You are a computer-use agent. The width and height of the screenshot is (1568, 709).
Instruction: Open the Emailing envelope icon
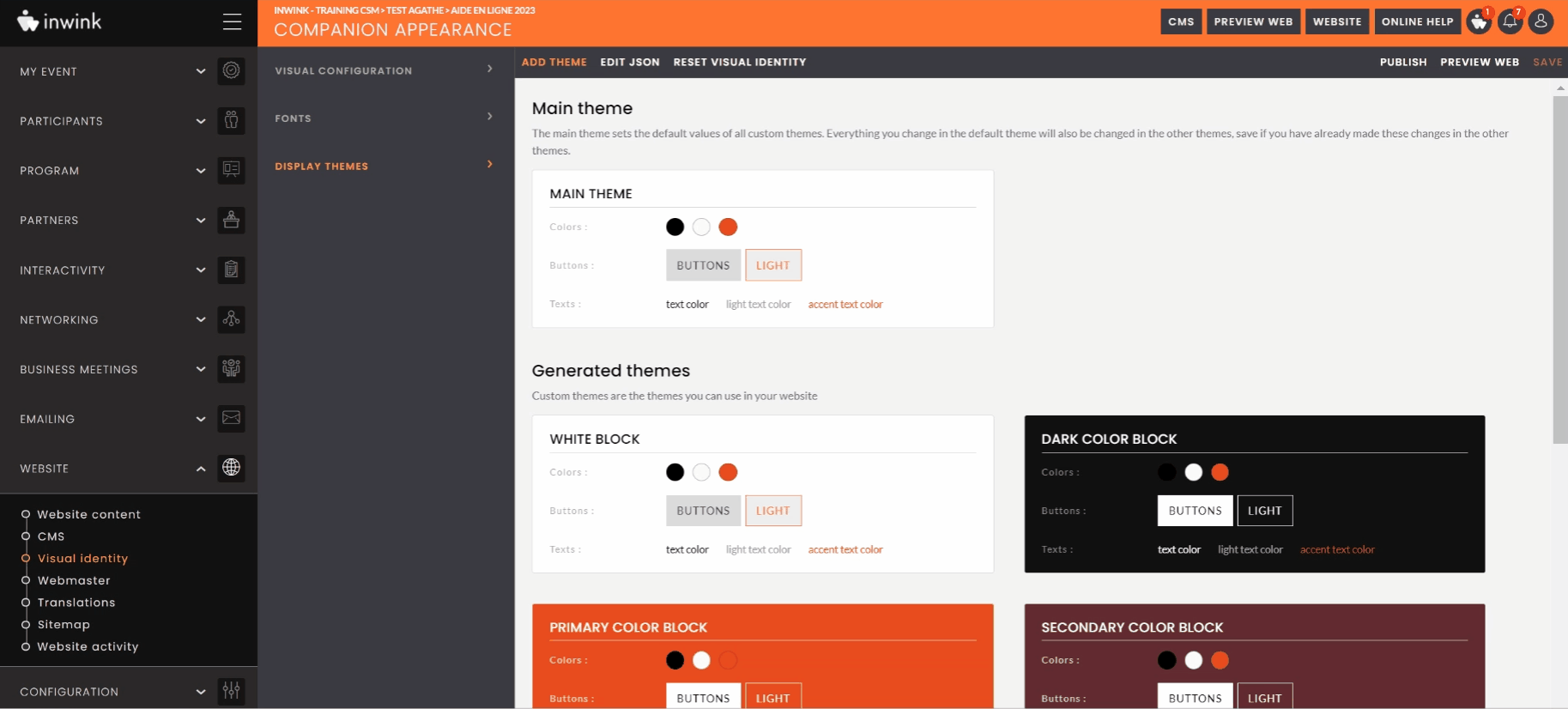232,418
